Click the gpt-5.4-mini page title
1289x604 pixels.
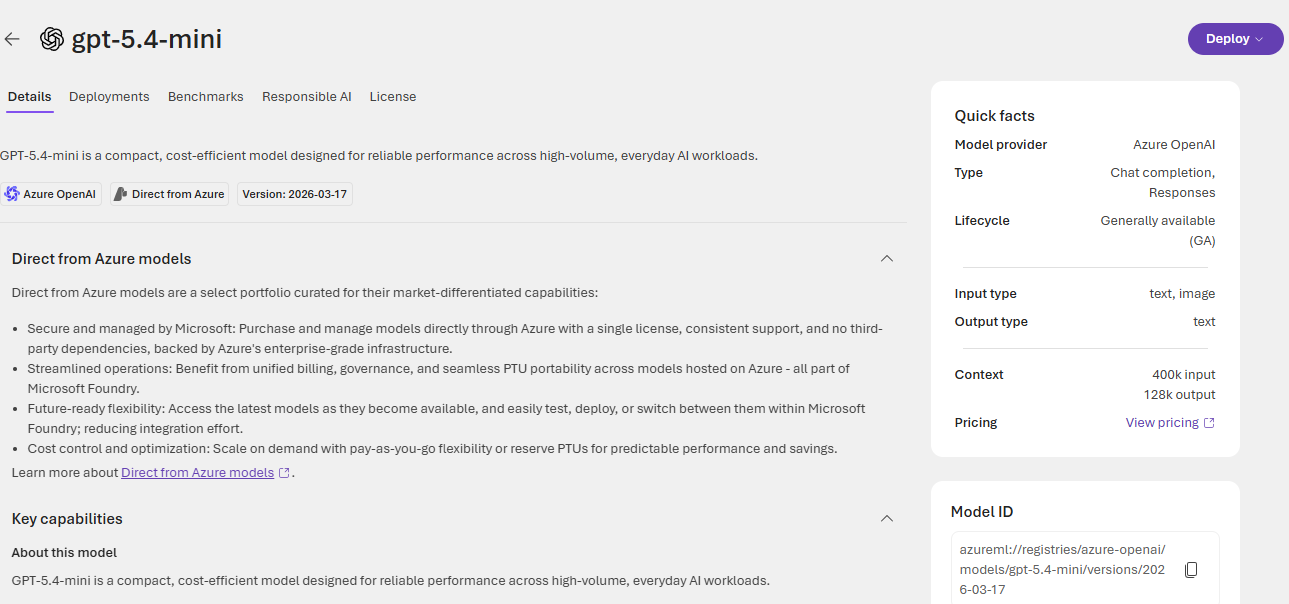pyautogui.click(x=146, y=39)
